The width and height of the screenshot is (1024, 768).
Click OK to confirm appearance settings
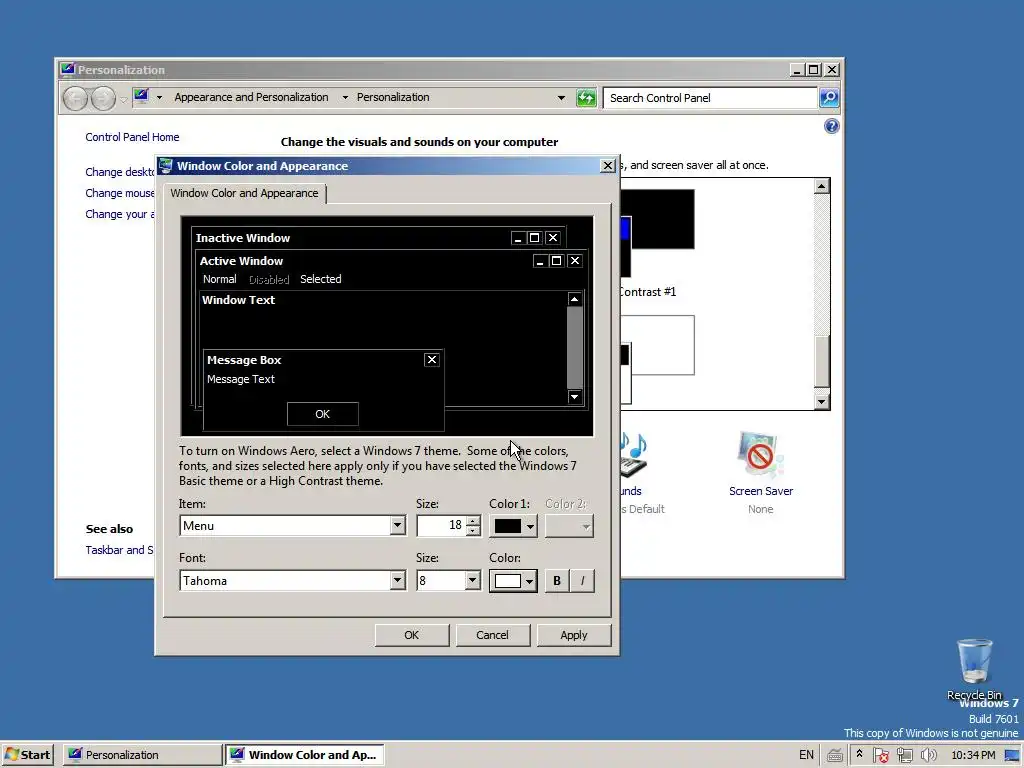pyautogui.click(x=411, y=635)
